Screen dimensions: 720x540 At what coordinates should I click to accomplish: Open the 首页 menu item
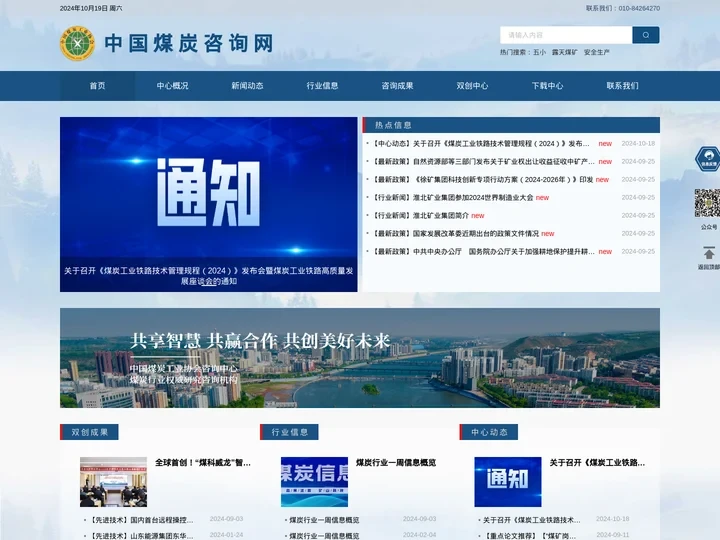pos(97,86)
